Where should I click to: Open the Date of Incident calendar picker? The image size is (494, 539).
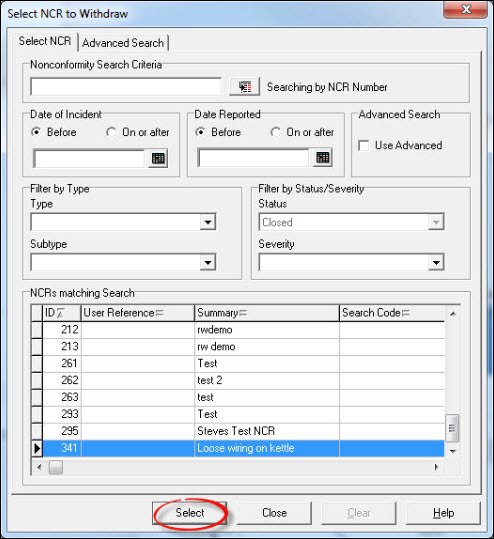[x=158, y=158]
